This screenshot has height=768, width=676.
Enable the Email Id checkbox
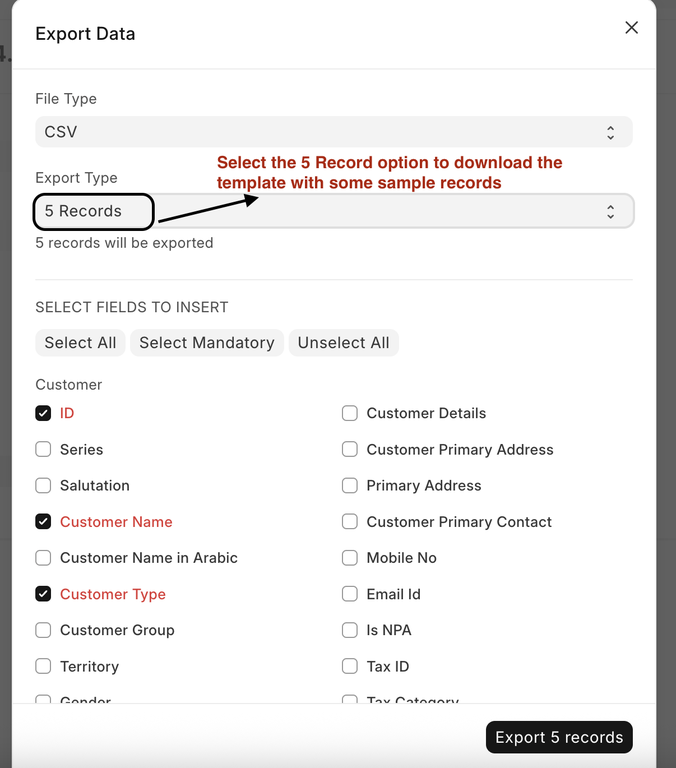[x=350, y=593]
